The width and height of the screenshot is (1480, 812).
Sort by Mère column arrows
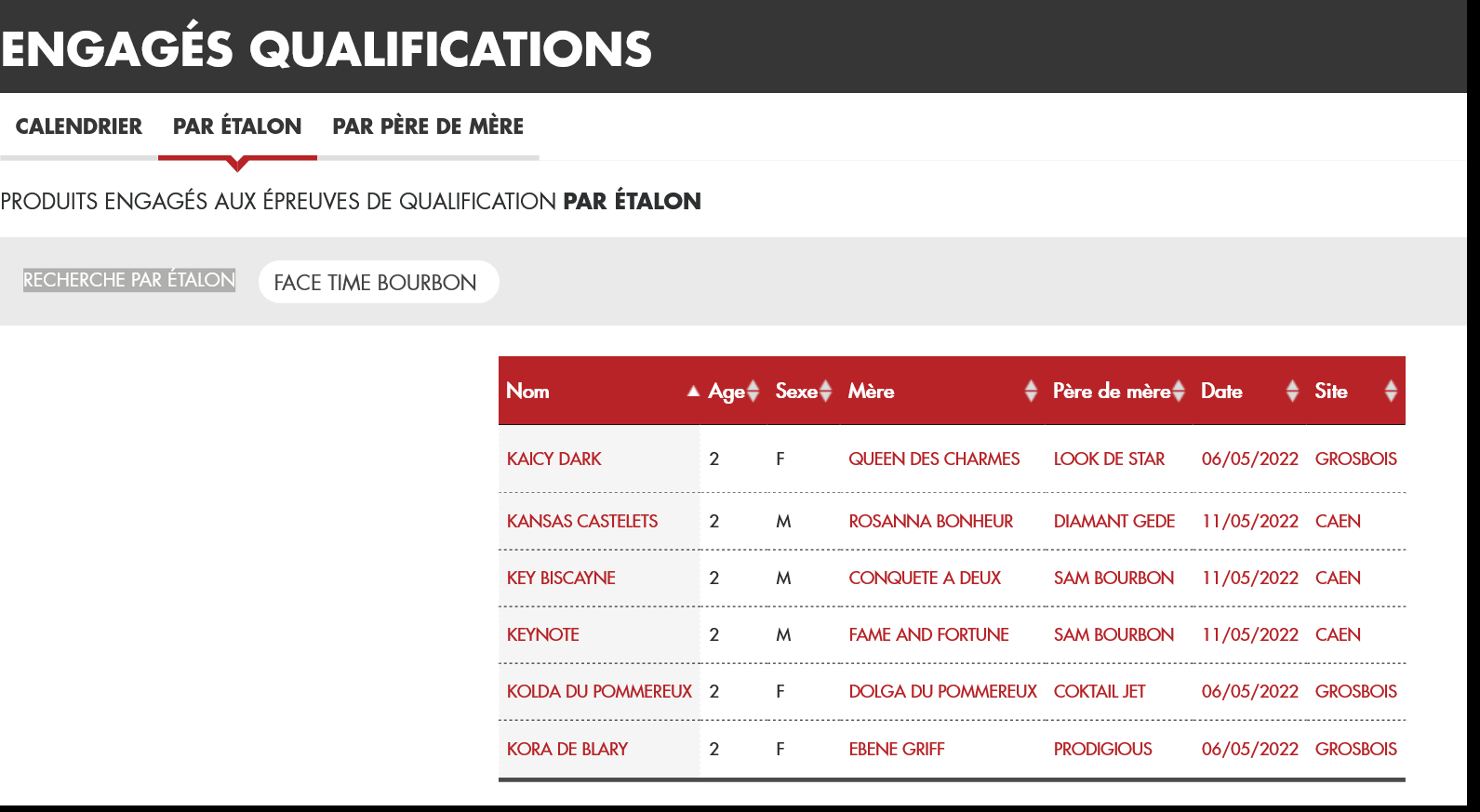pyautogui.click(x=1031, y=392)
